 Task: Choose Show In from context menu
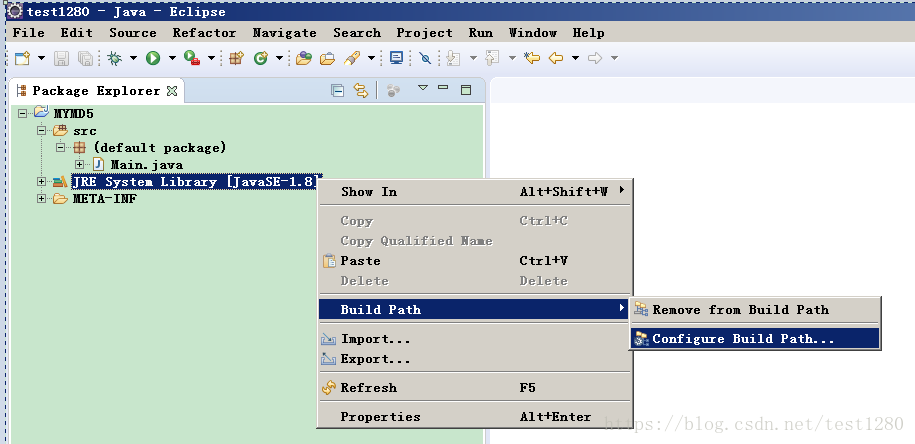[475, 191]
